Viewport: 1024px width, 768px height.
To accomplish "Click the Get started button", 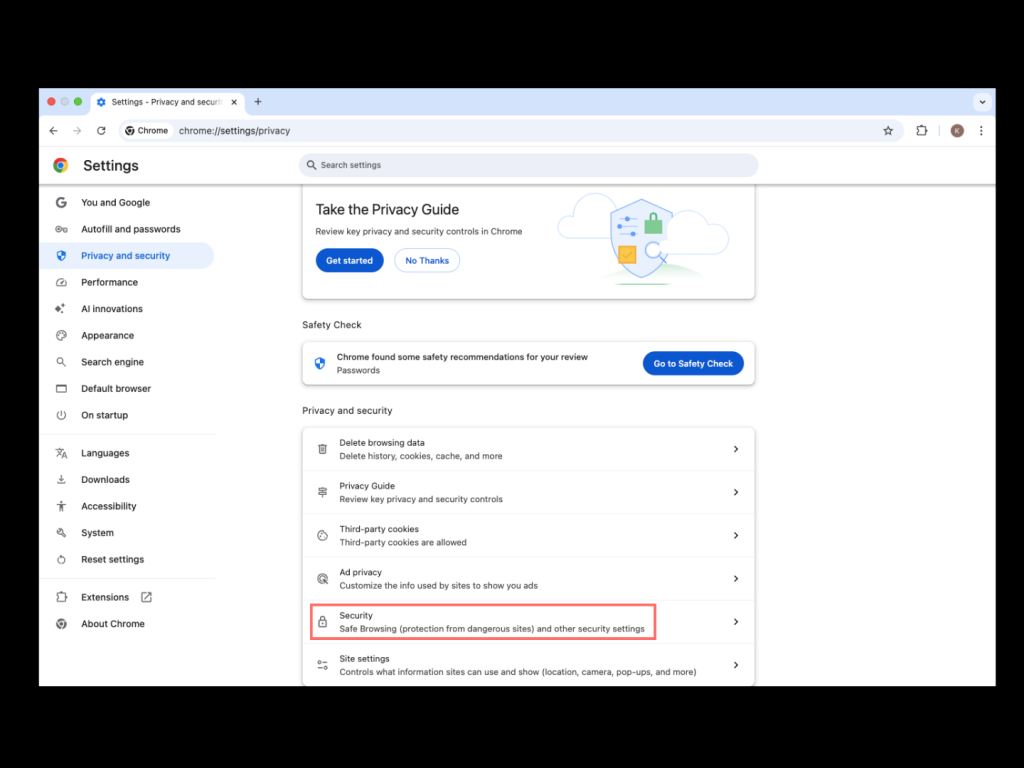I will [349, 261].
